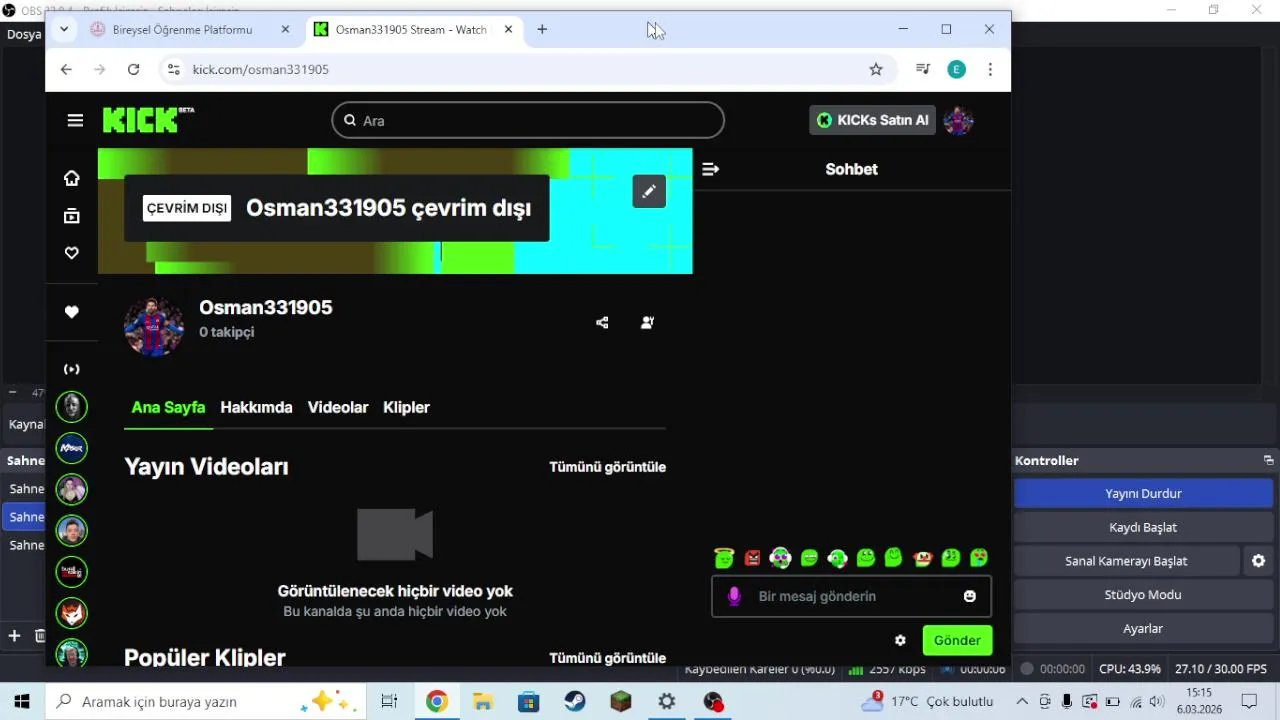Open the profile avatar menu top right

[x=958, y=120]
